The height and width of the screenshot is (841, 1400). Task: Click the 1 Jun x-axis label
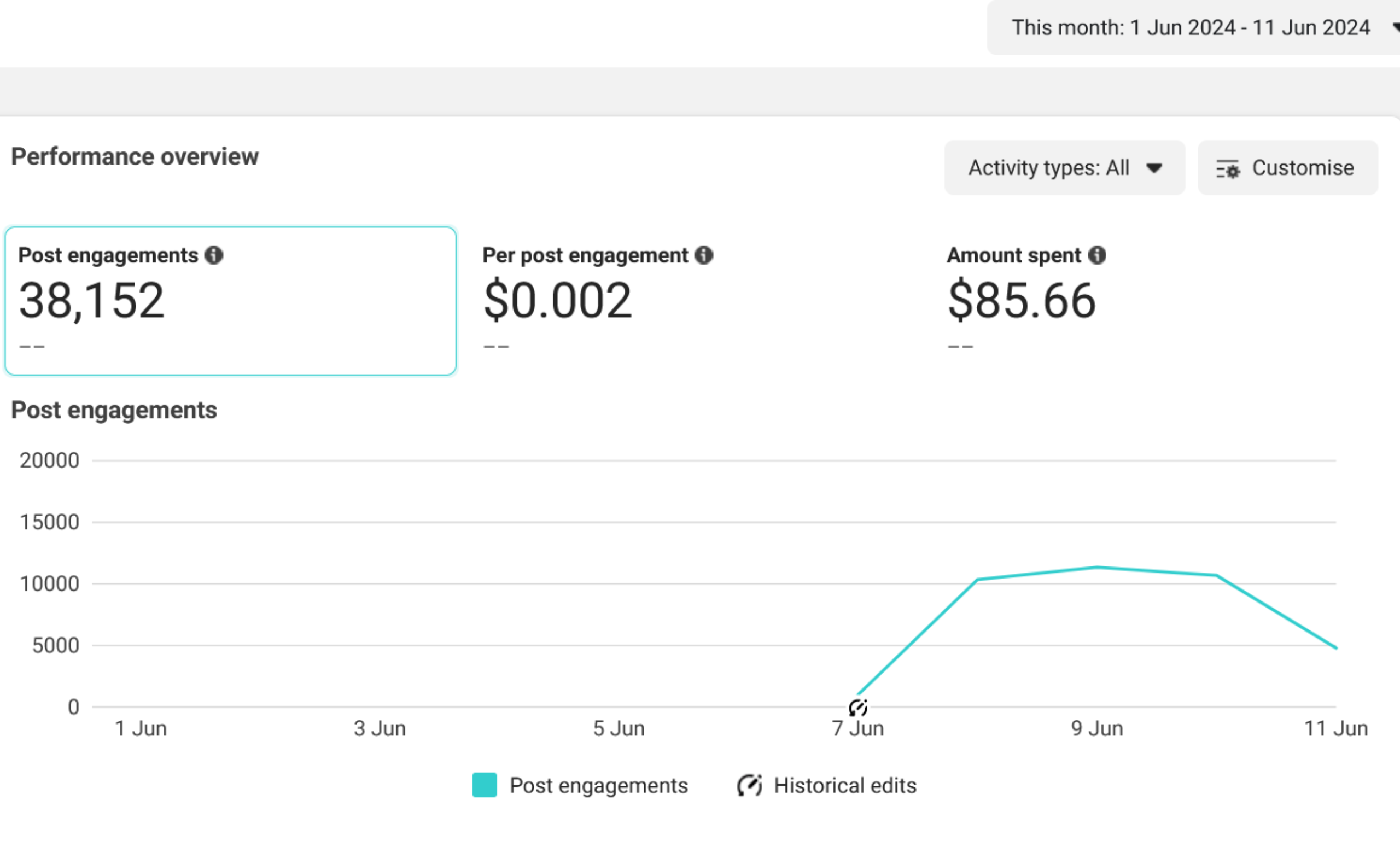141,729
